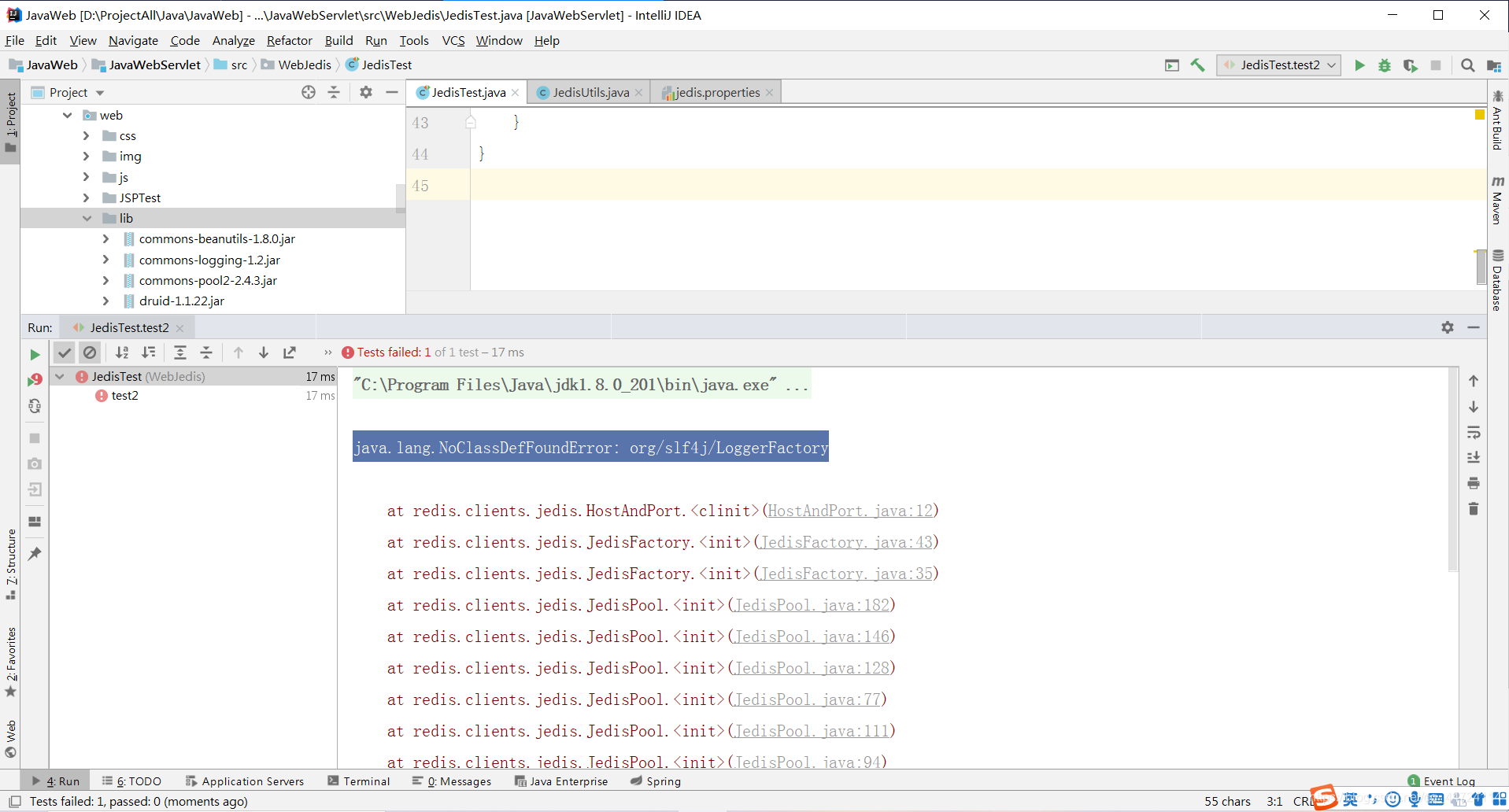
Task: Go to next failed test
Action: click(264, 352)
